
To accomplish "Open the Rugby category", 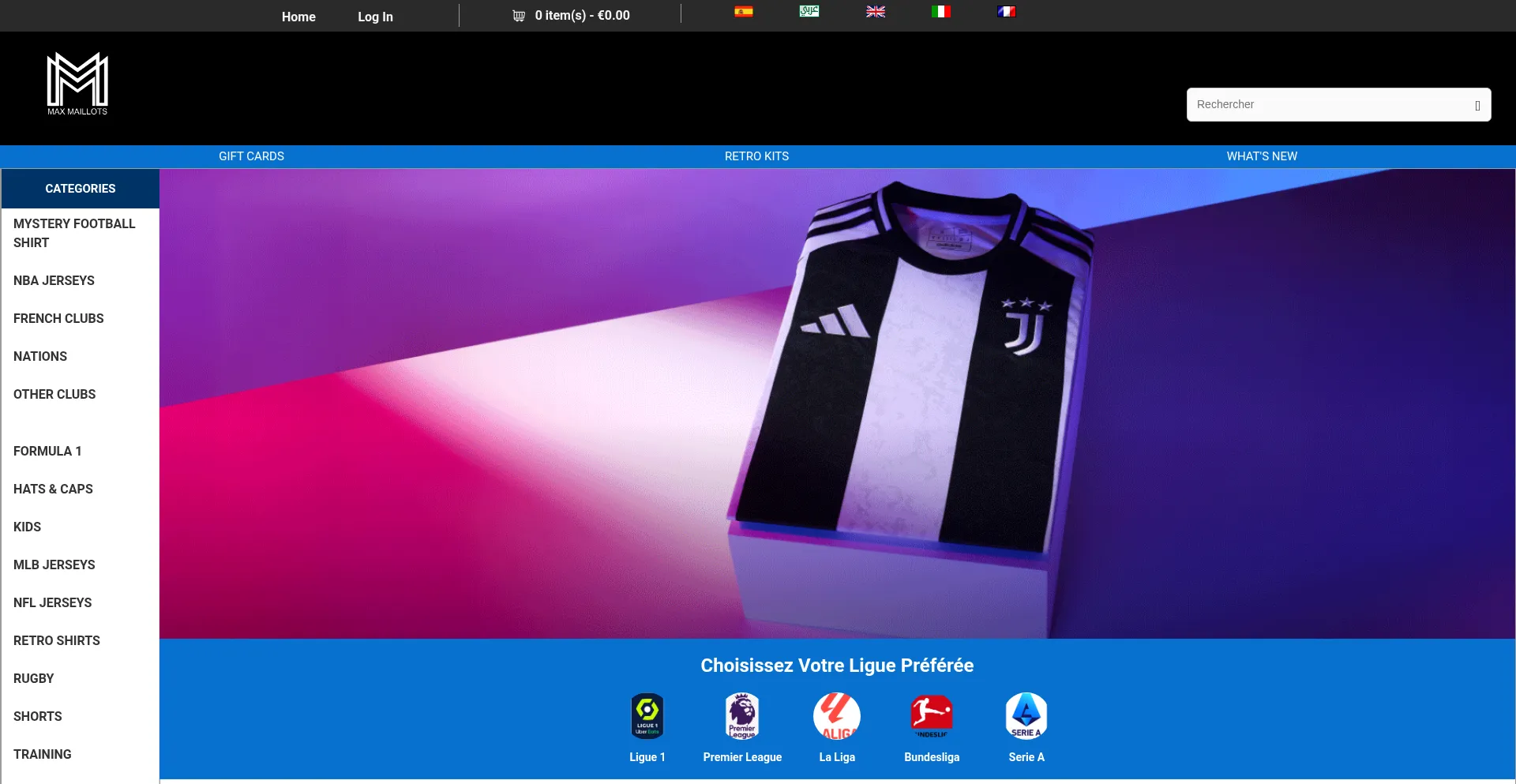I will [34, 678].
